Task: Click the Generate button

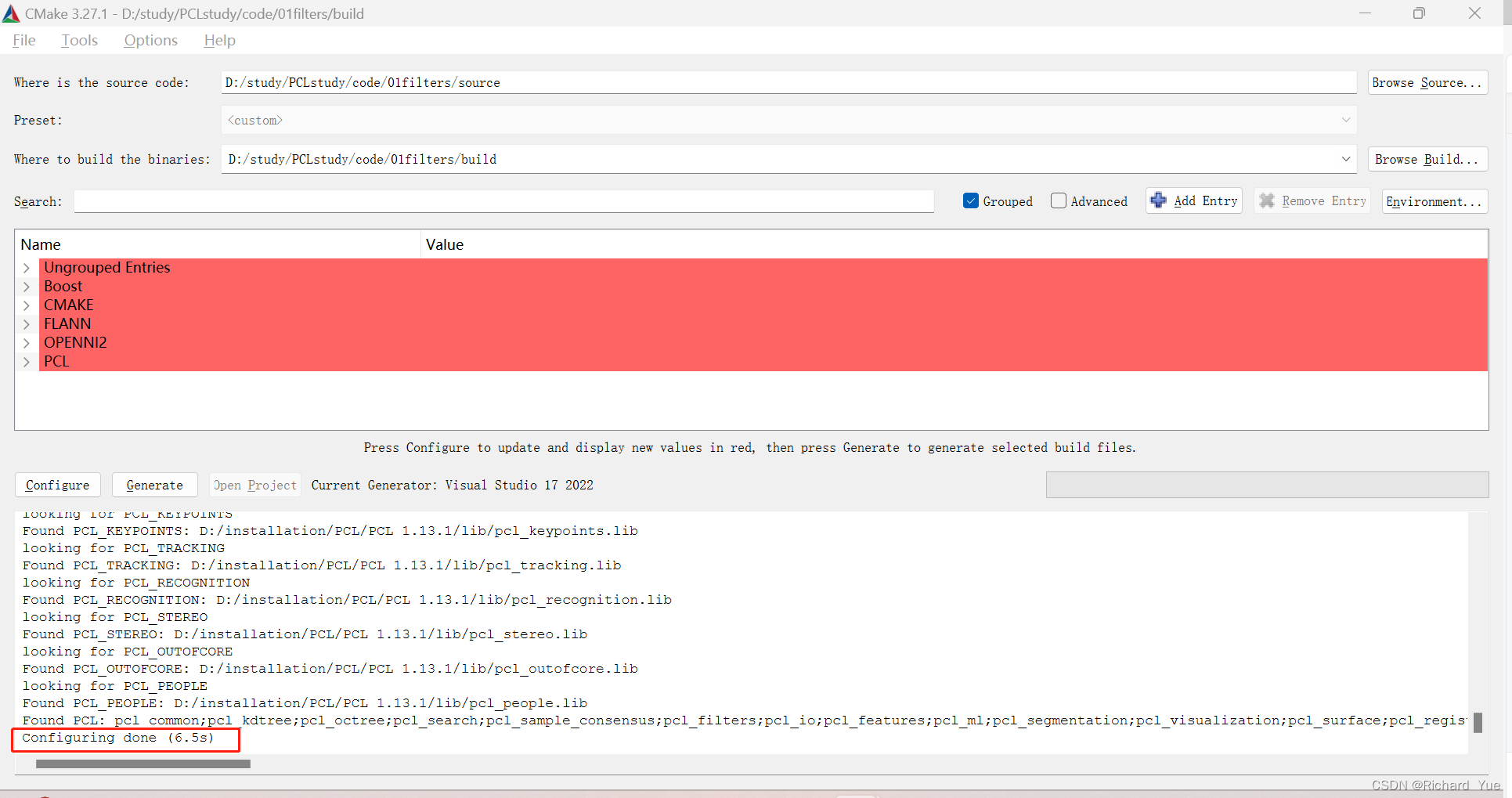Action: [155, 485]
